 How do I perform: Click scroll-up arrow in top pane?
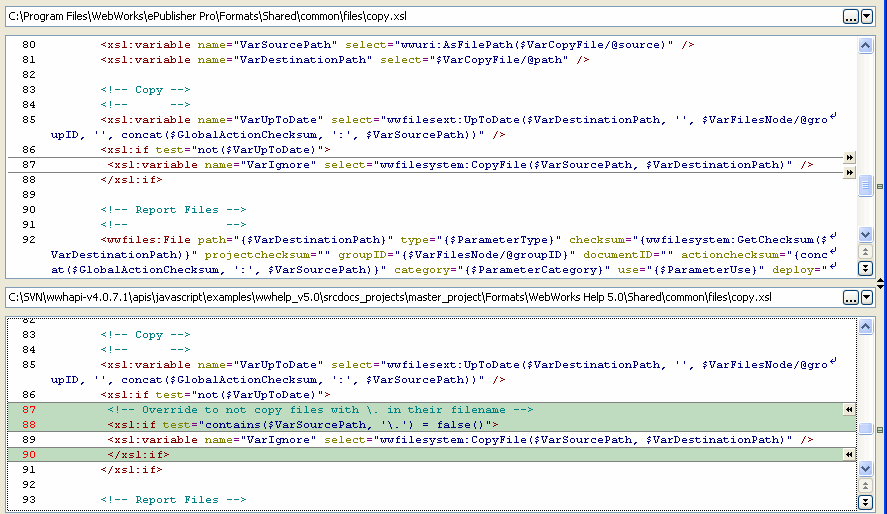(x=866, y=45)
